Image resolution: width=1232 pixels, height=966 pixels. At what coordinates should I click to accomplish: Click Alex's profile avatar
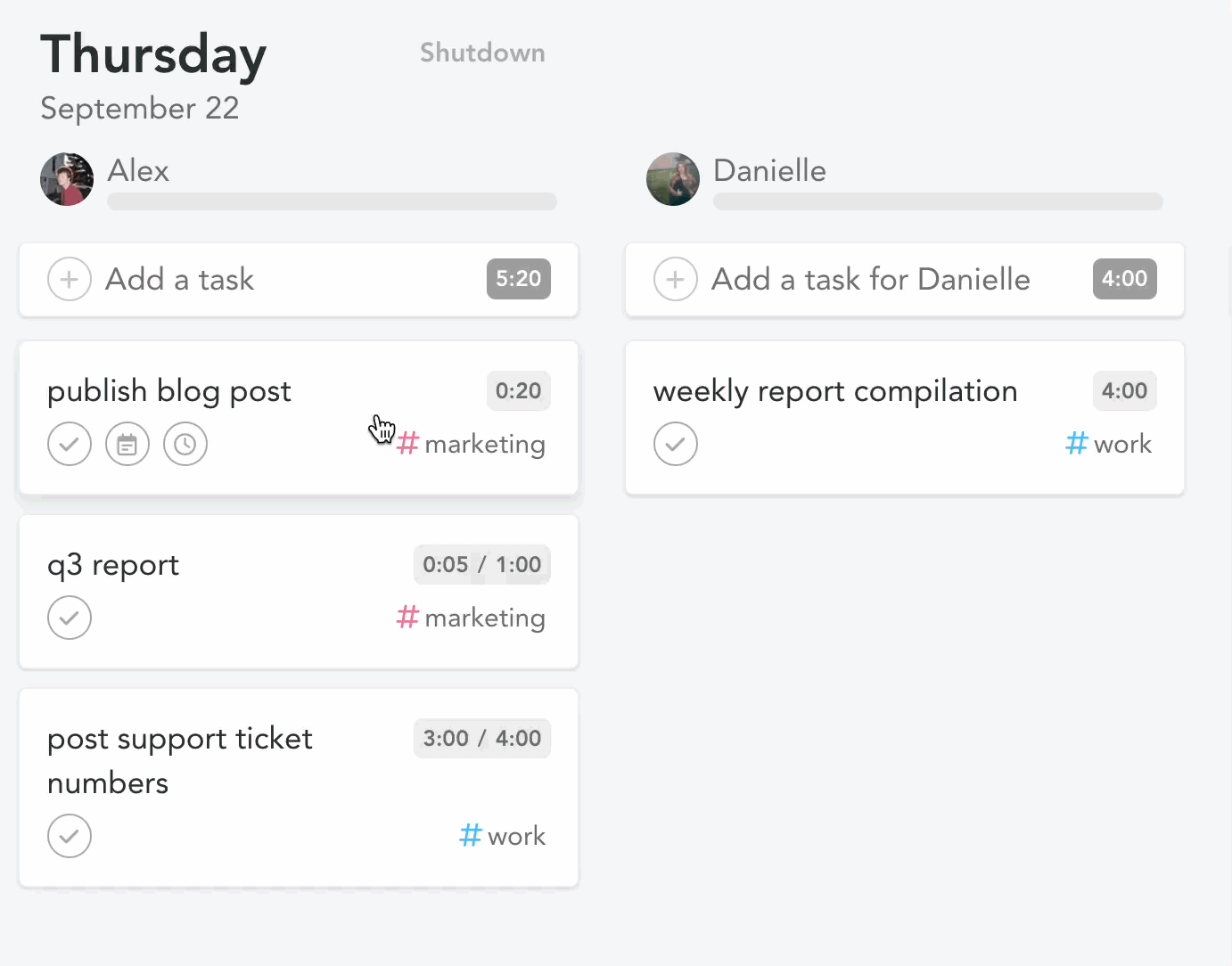coord(67,179)
